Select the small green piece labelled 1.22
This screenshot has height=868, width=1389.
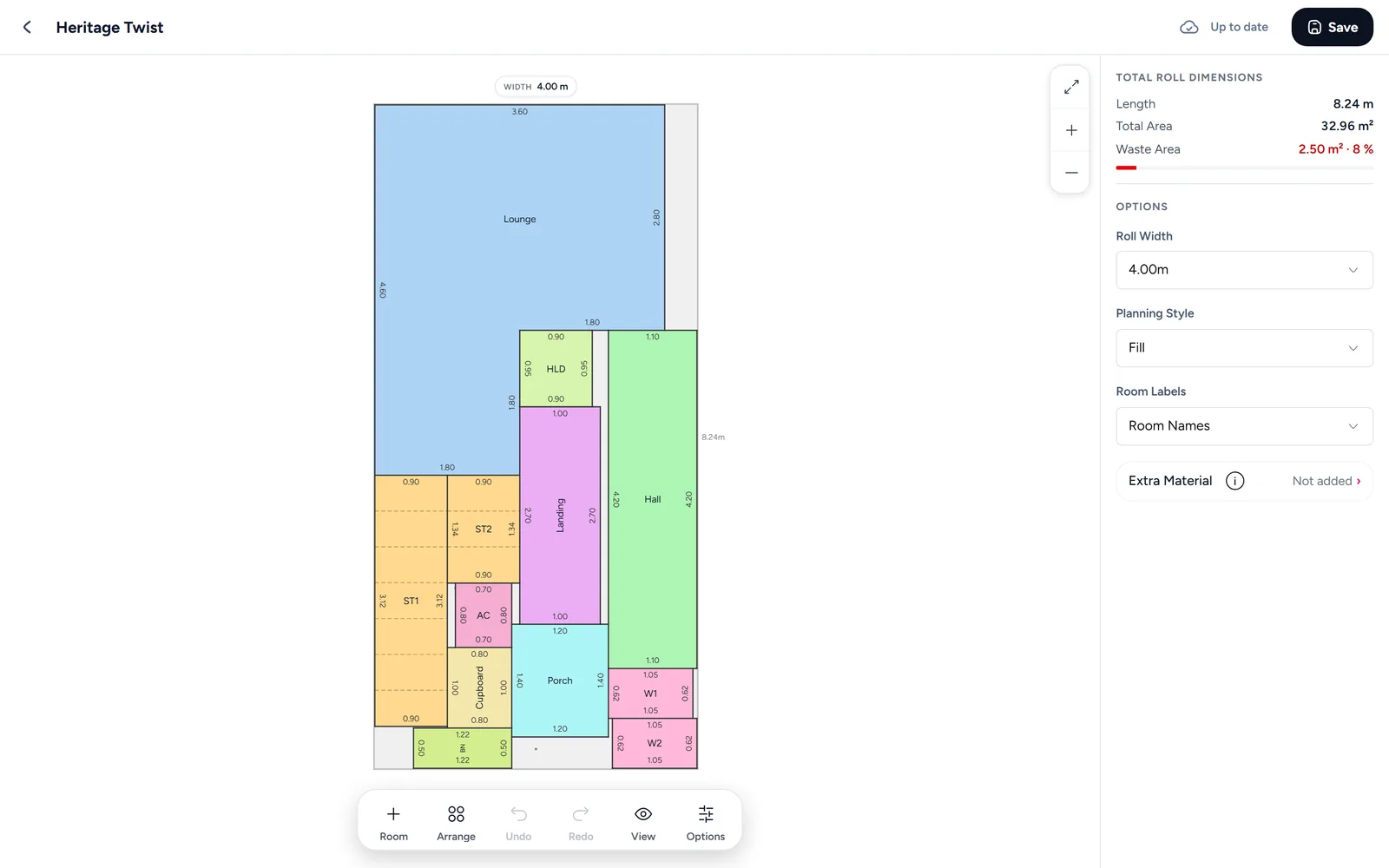click(463, 748)
